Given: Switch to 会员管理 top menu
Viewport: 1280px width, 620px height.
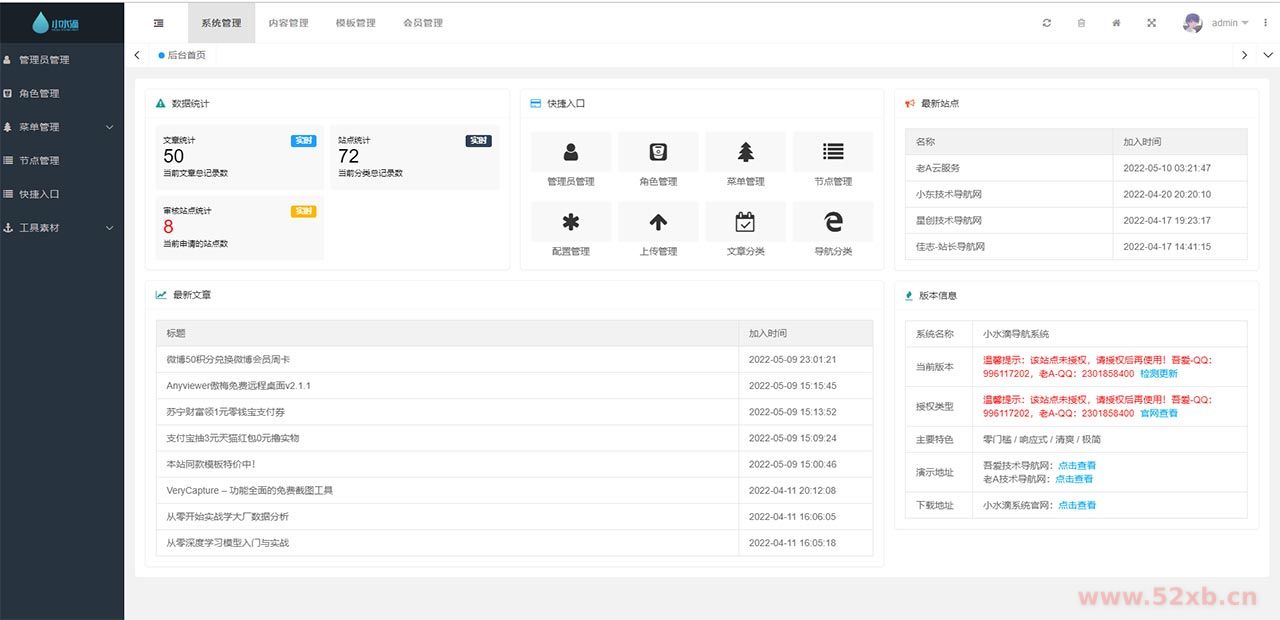Looking at the screenshot, I should pos(422,23).
